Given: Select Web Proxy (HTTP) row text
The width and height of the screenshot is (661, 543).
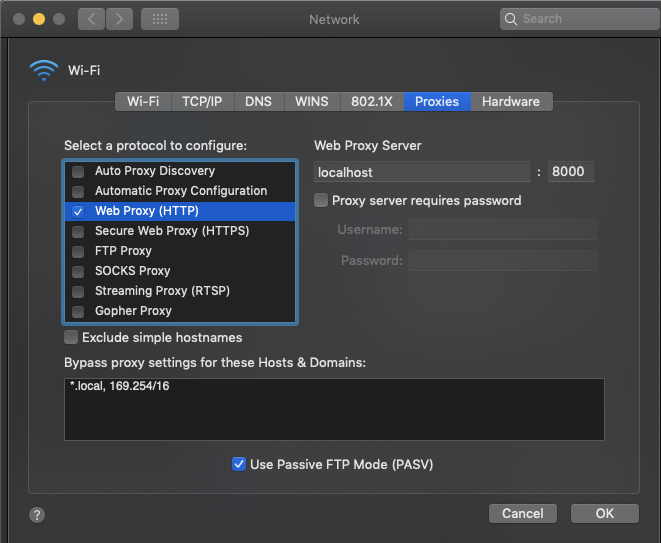Looking at the screenshot, I should click(147, 211).
